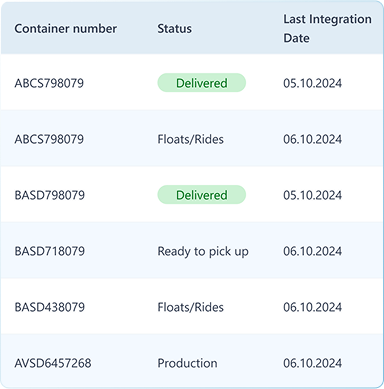Click the Status column header
The image size is (384, 389).
tap(174, 29)
